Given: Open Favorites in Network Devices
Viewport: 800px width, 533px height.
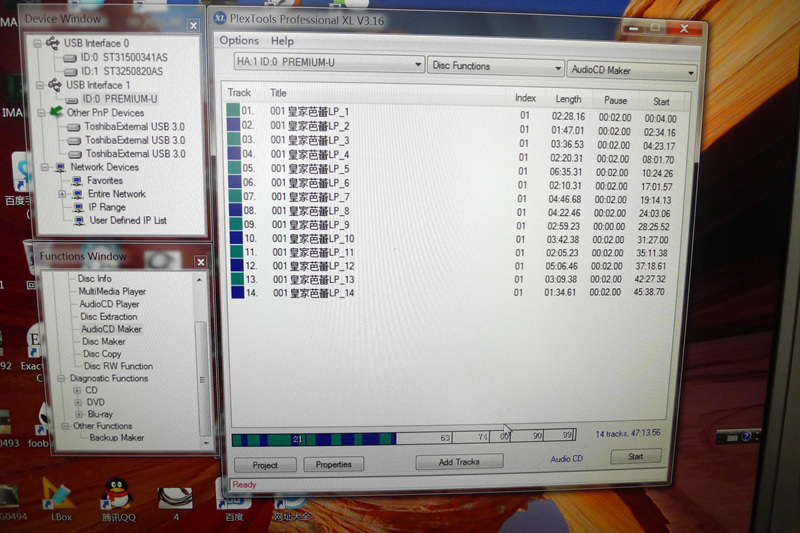Looking at the screenshot, I should (105, 181).
